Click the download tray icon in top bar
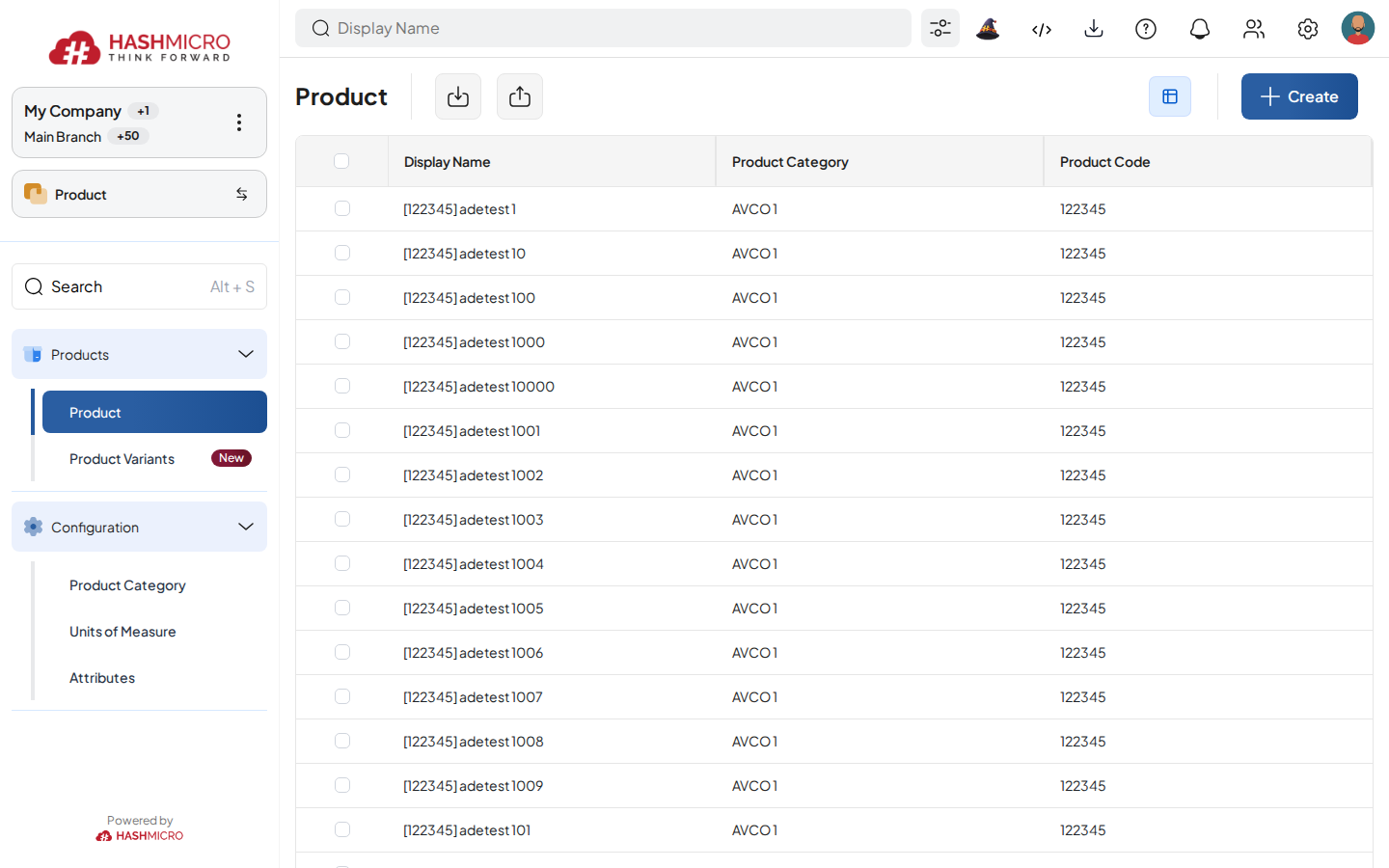The image size is (1389, 868). (1094, 29)
